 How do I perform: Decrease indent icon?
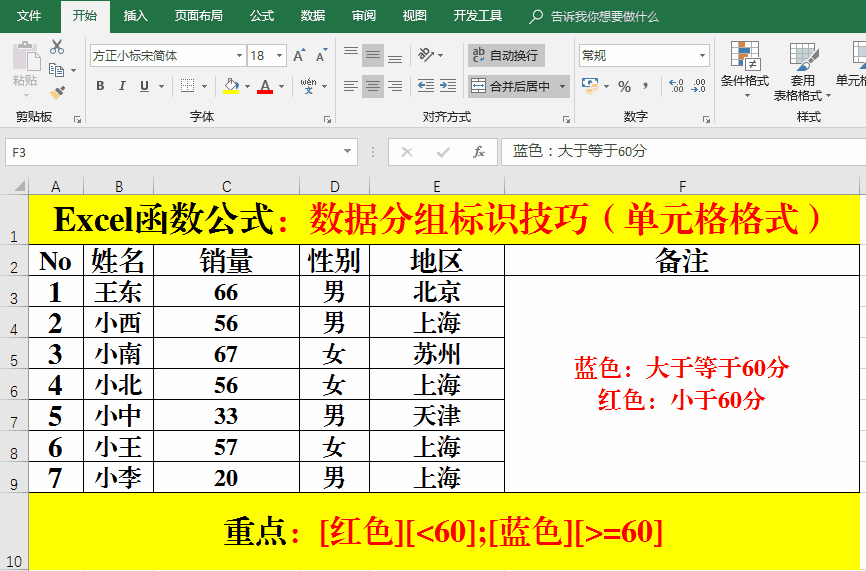click(426, 86)
